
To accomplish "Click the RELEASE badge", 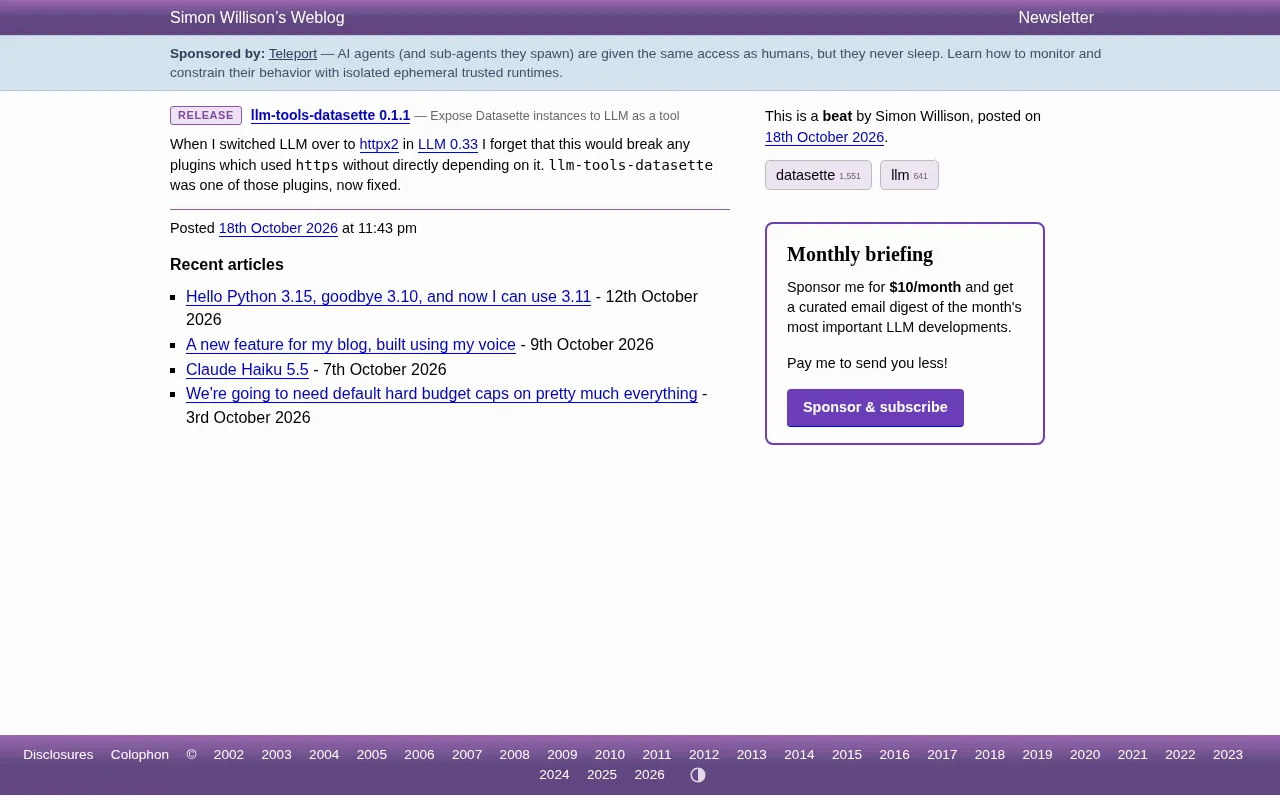I will (206, 116).
